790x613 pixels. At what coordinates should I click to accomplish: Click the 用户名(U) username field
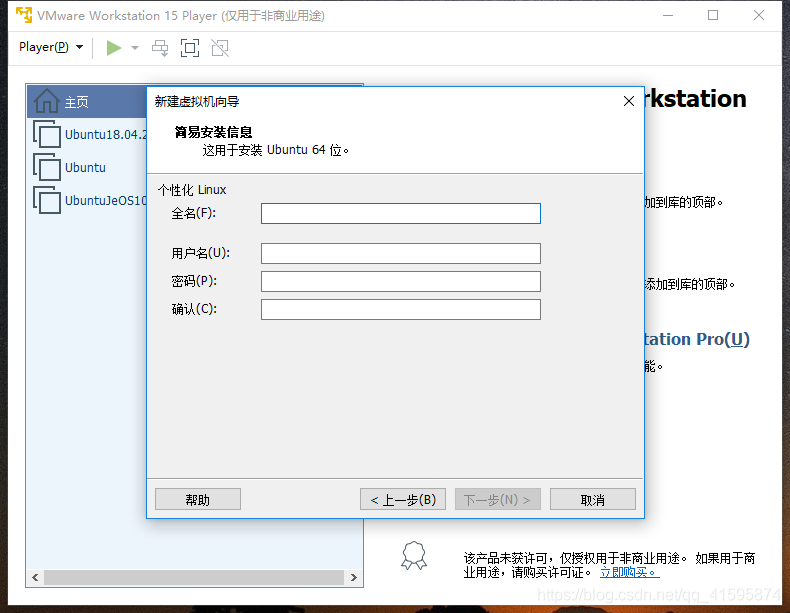pos(401,253)
